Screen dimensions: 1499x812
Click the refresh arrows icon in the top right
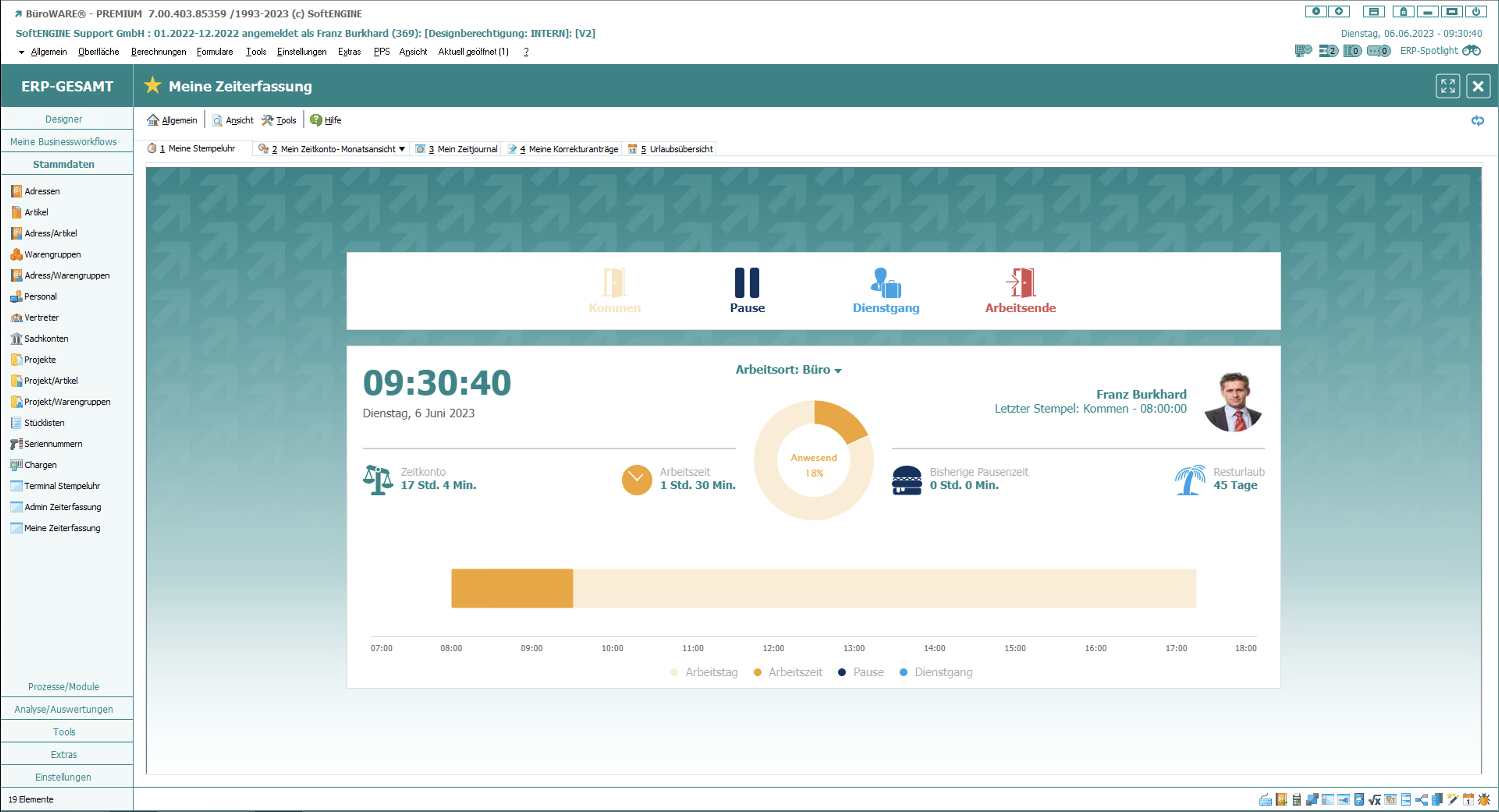click(x=1477, y=121)
